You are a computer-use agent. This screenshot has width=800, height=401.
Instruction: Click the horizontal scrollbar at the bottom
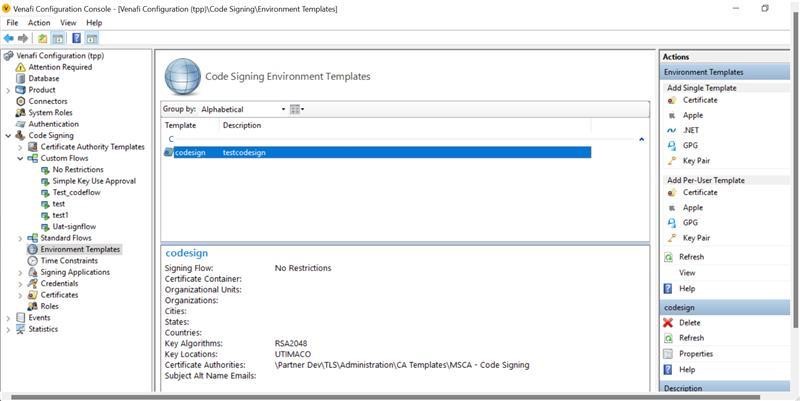tap(385, 397)
